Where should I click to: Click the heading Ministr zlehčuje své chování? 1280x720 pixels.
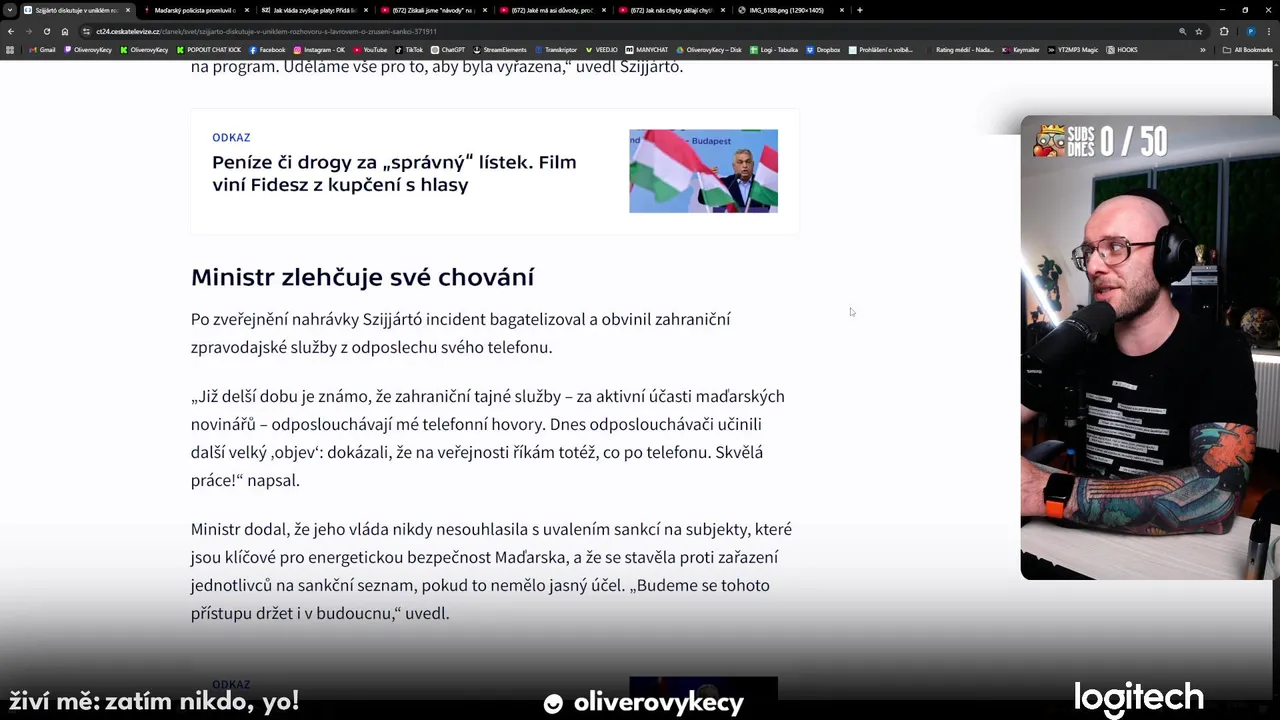[x=362, y=277]
